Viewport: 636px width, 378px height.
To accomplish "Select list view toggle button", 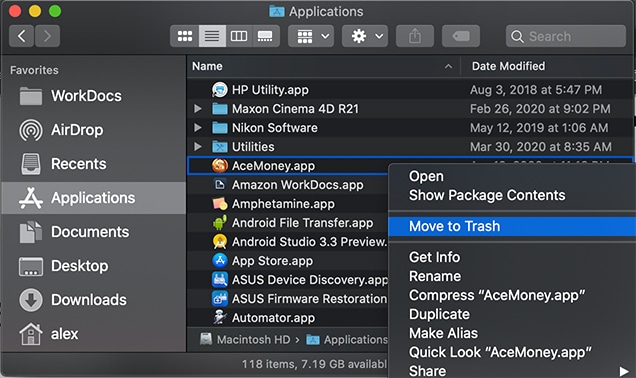I will coord(212,37).
